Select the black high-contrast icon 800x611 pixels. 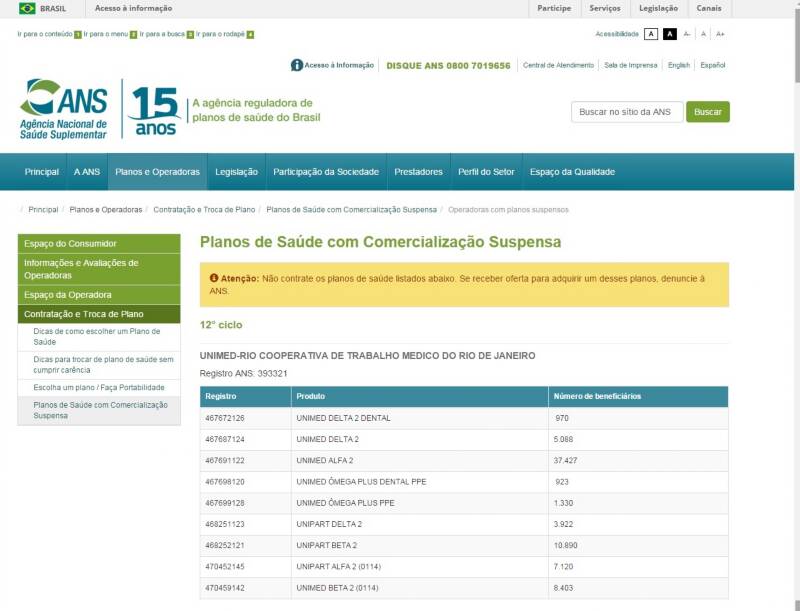pyautogui.click(x=670, y=34)
